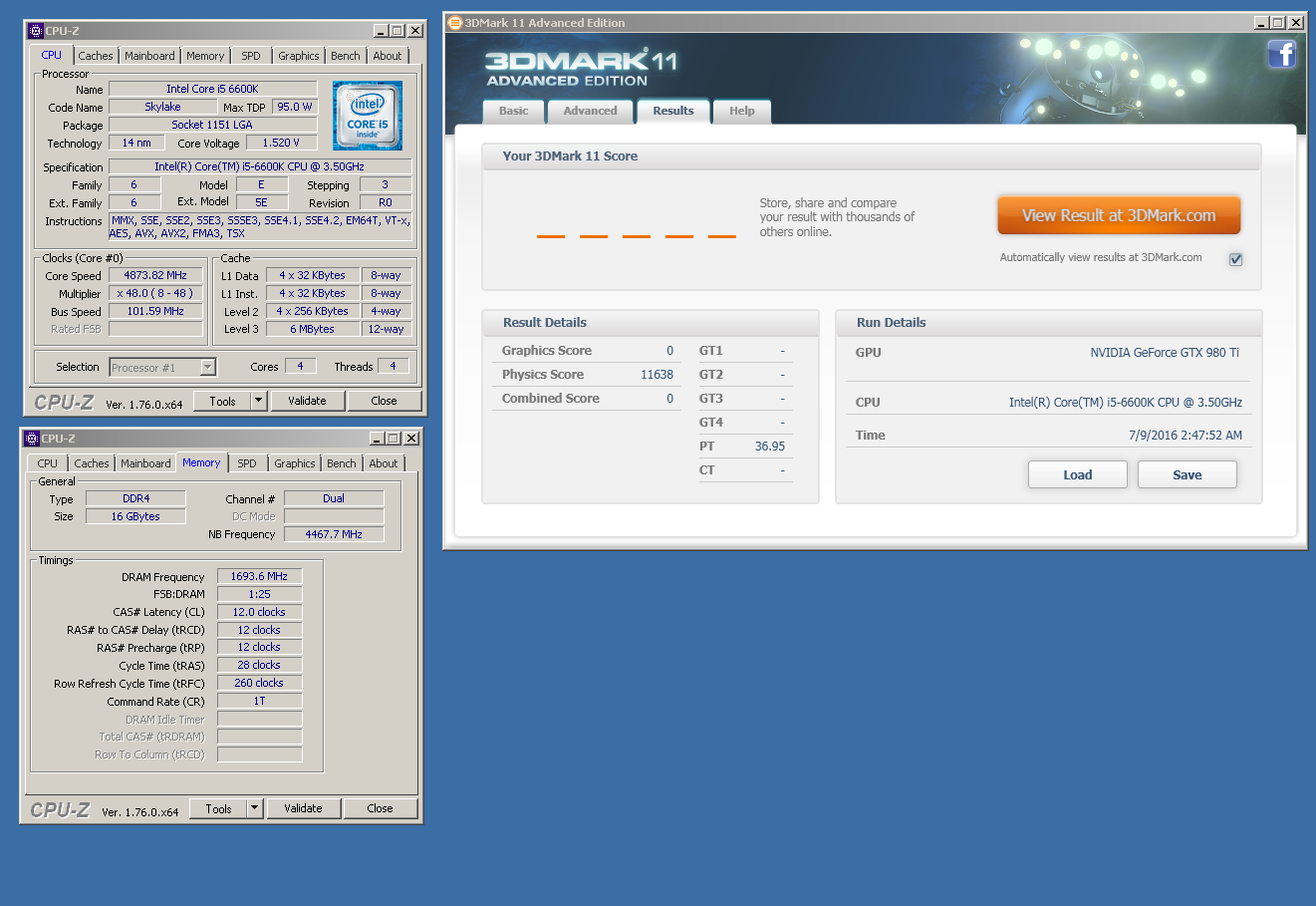Switch to the Basic tab in 3DMark
This screenshot has width=1316, height=906.
pos(513,111)
